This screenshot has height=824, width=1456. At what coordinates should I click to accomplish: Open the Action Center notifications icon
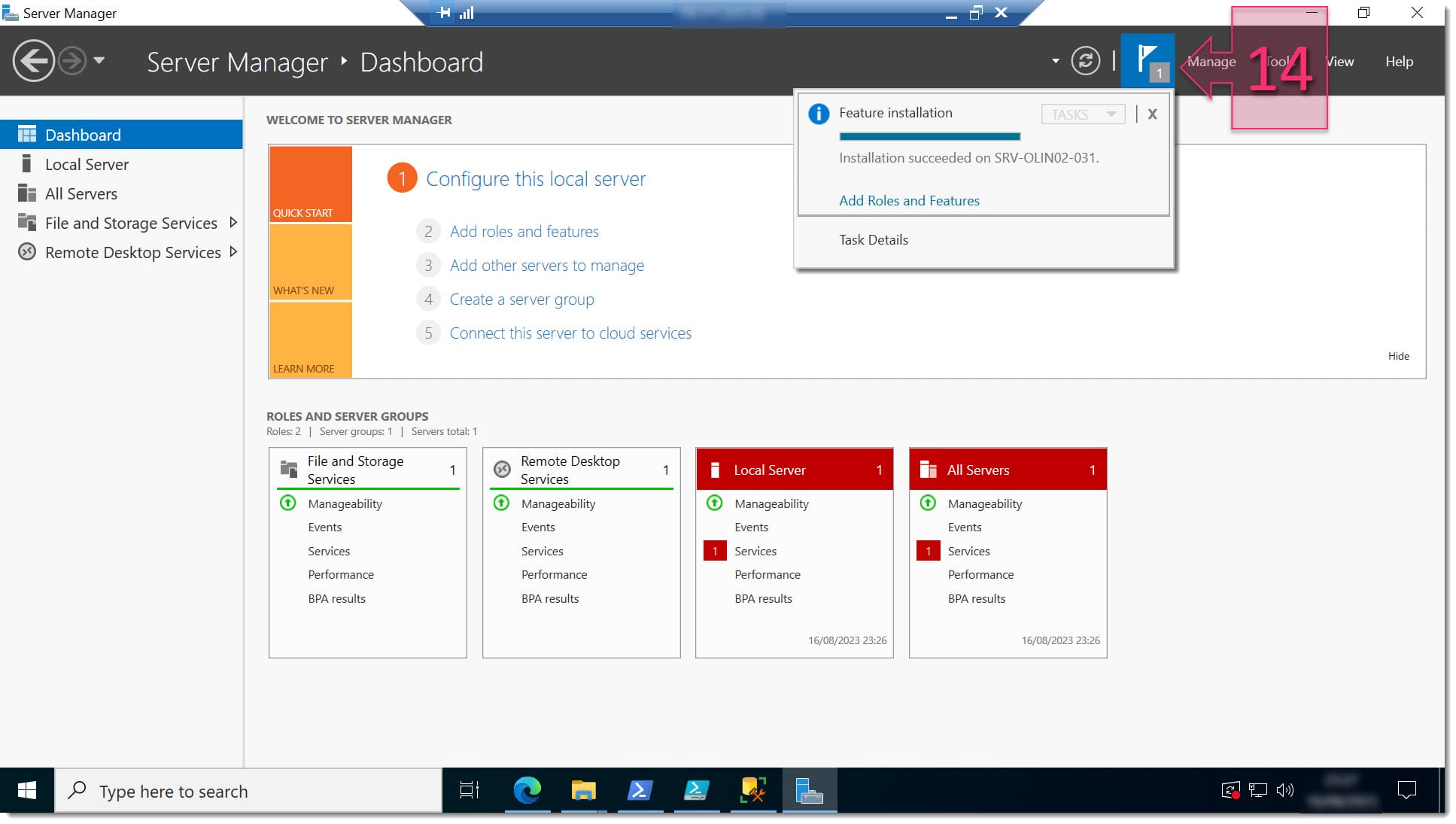(1406, 790)
